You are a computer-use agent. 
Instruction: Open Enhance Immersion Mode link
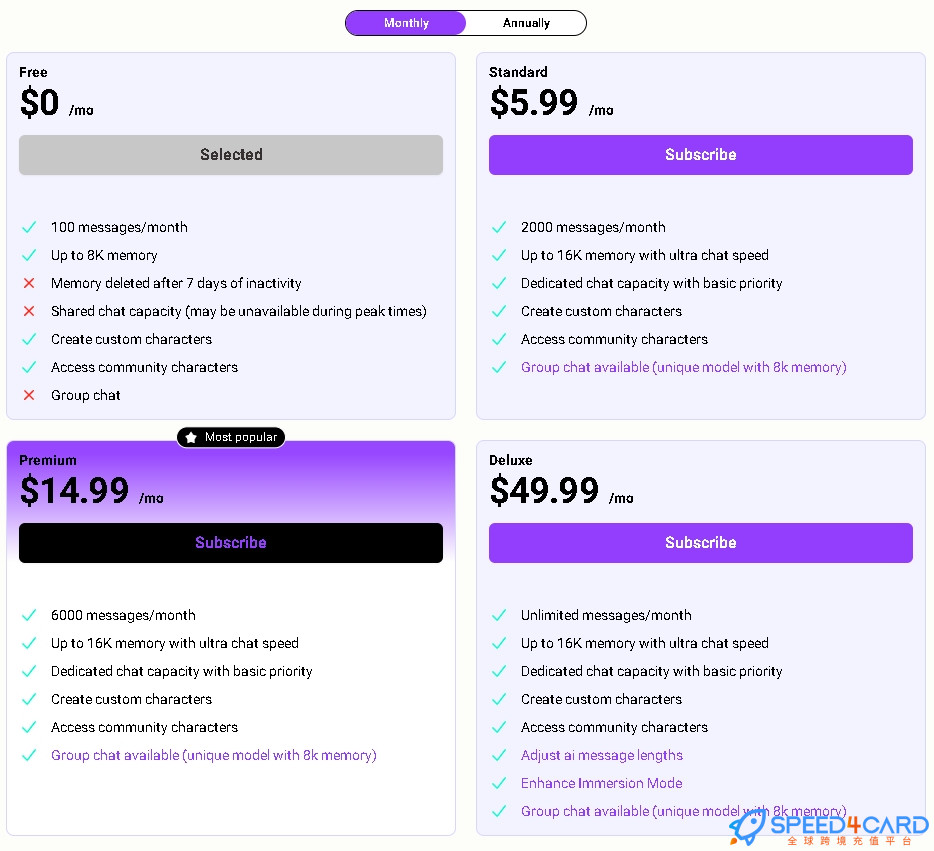pos(602,783)
